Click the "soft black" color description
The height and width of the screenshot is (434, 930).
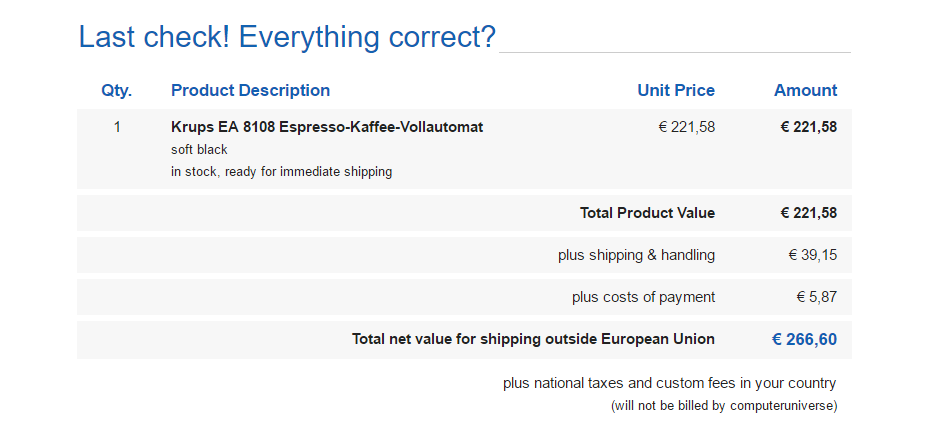click(199, 150)
